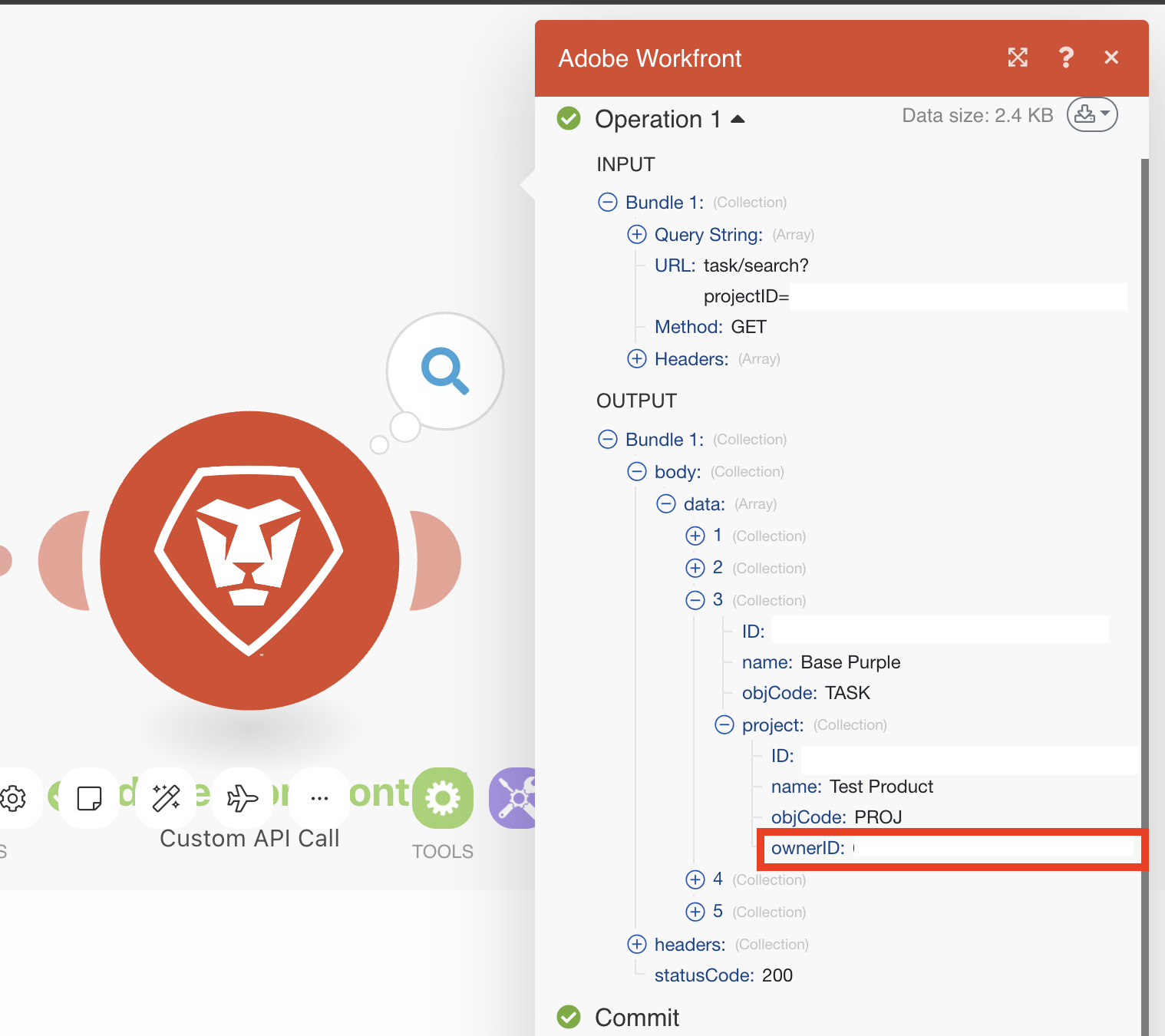
Task: Click the green TOOLS gear icon
Action: (443, 798)
